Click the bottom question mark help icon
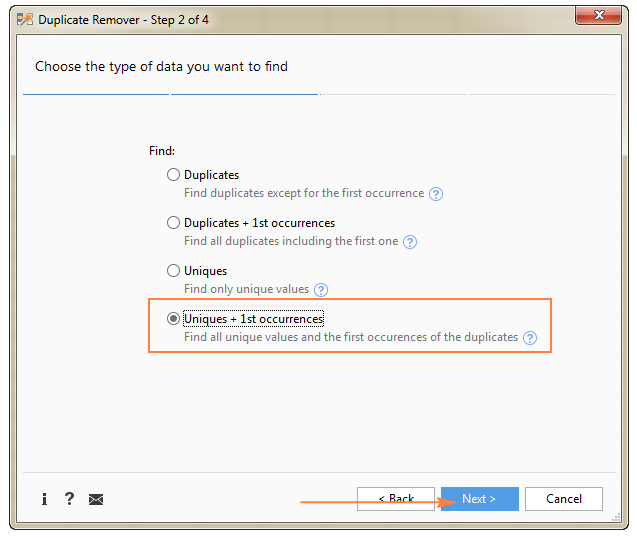Screen dimensions: 637x547 coord(69,499)
